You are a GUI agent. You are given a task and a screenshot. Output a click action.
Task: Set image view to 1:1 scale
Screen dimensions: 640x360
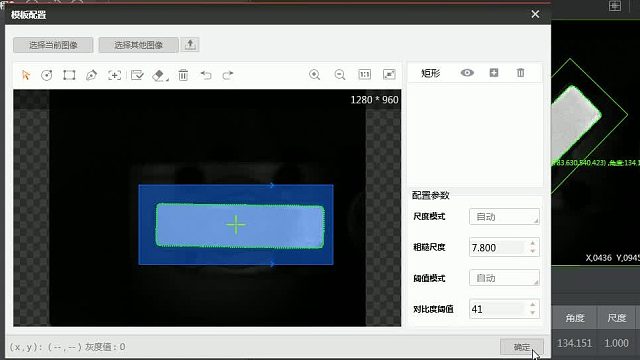coord(364,74)
